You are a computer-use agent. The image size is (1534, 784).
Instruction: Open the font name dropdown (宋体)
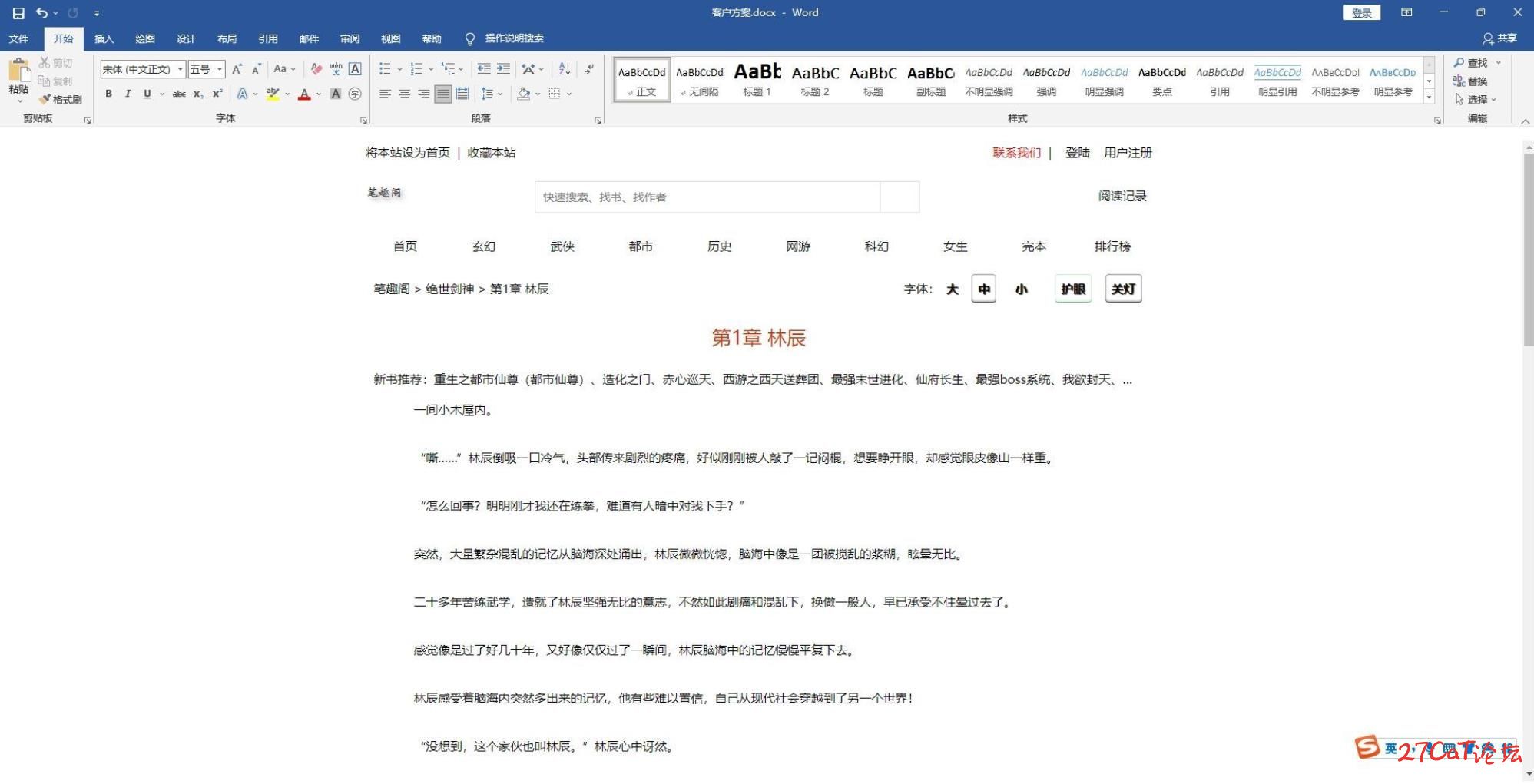181,69
